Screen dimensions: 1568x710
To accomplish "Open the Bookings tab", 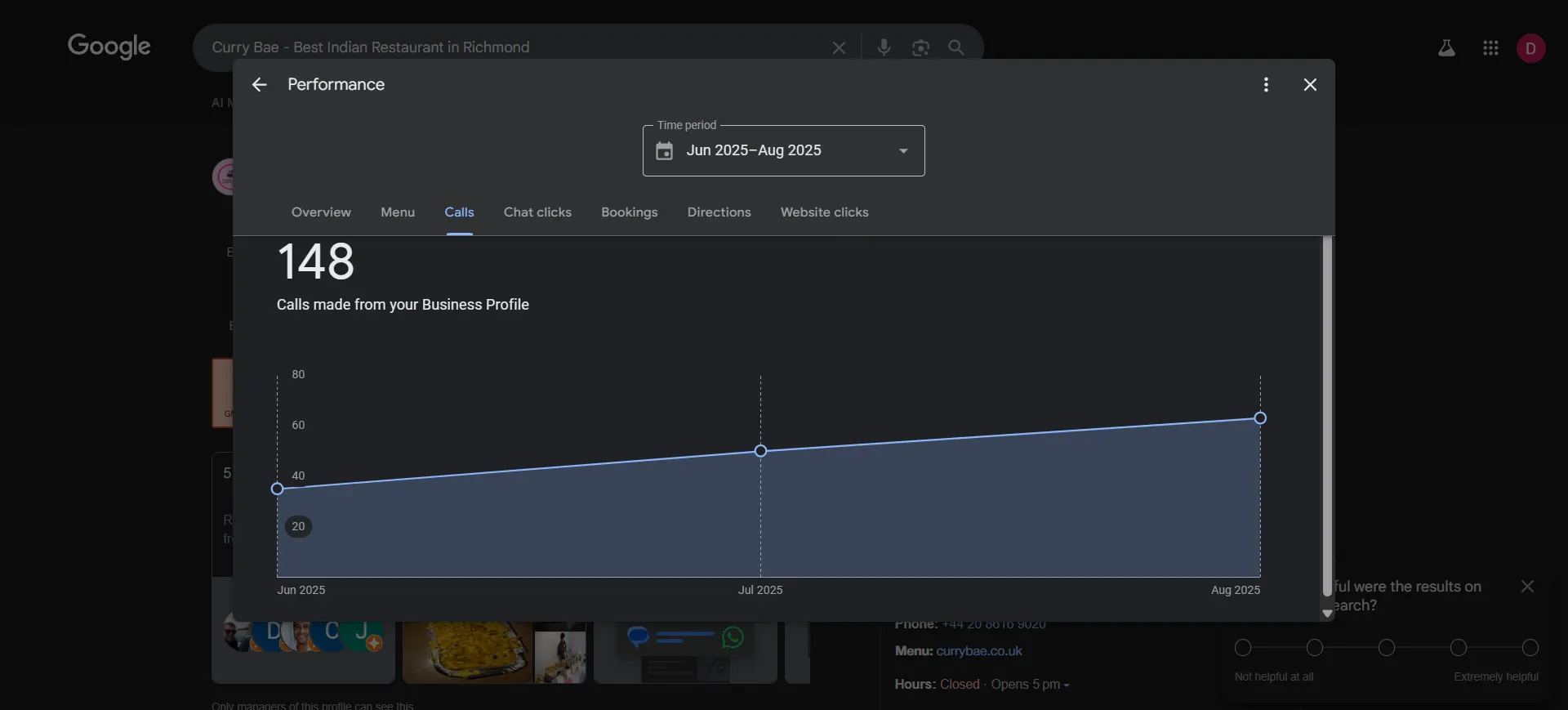I will click(x=629, y=212).
